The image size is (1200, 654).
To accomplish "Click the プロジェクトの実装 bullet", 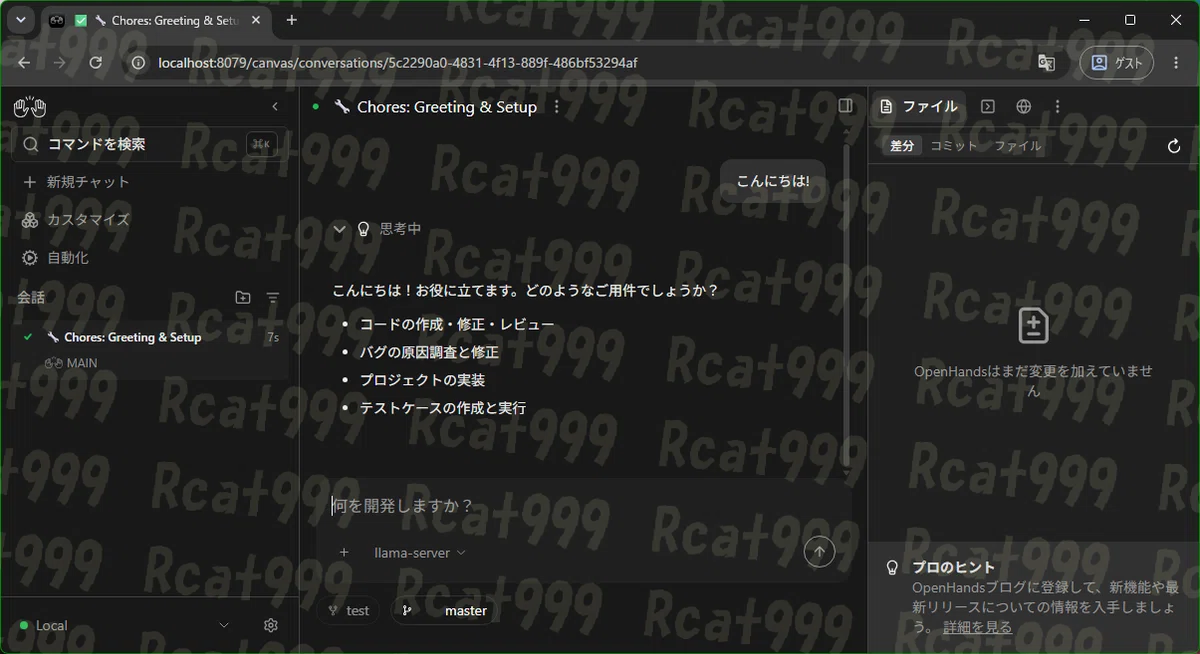I will pos(422,380).
